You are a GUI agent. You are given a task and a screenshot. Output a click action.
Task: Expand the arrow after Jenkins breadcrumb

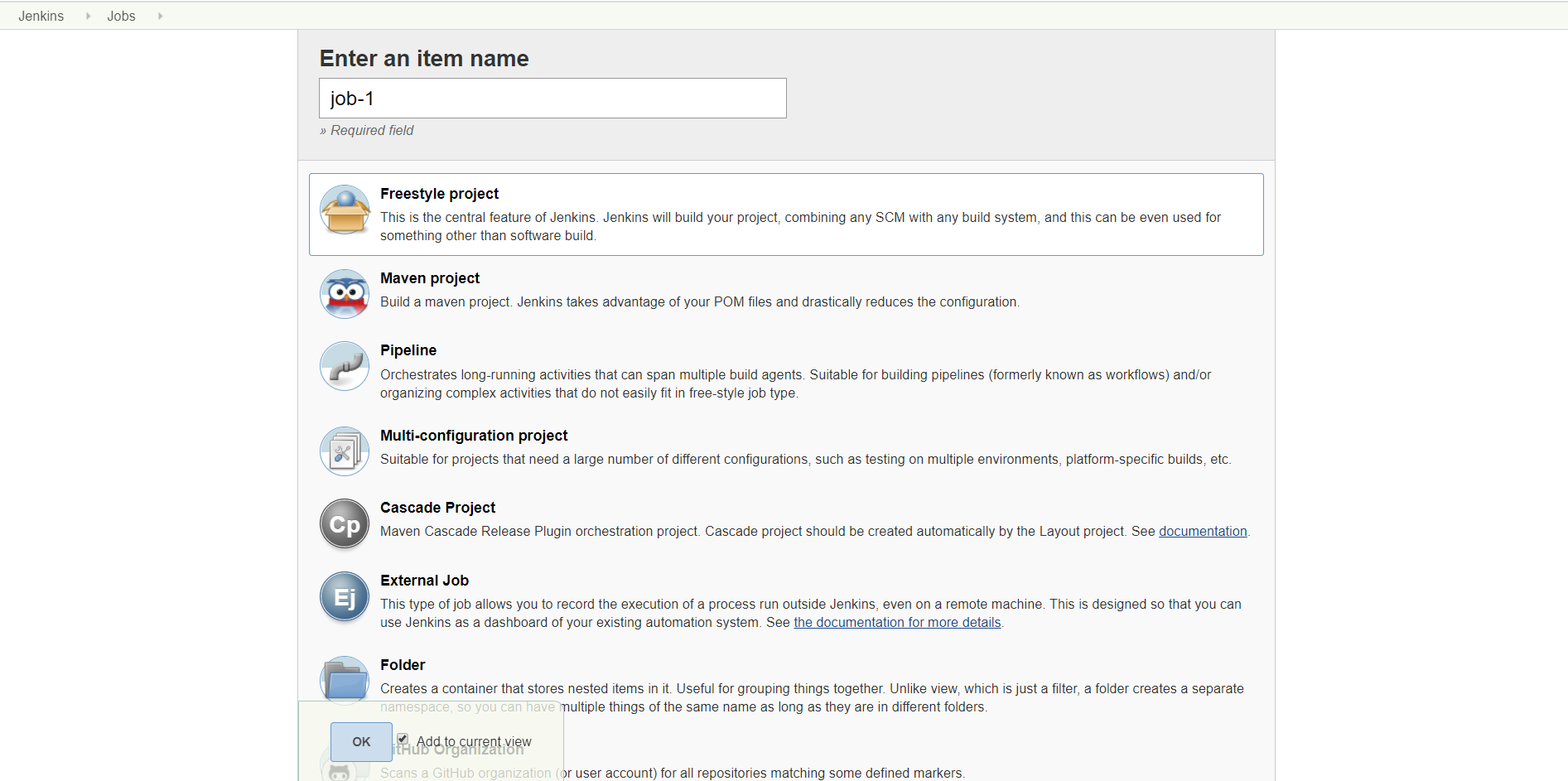pyautogui.click(x=88, y=16)
